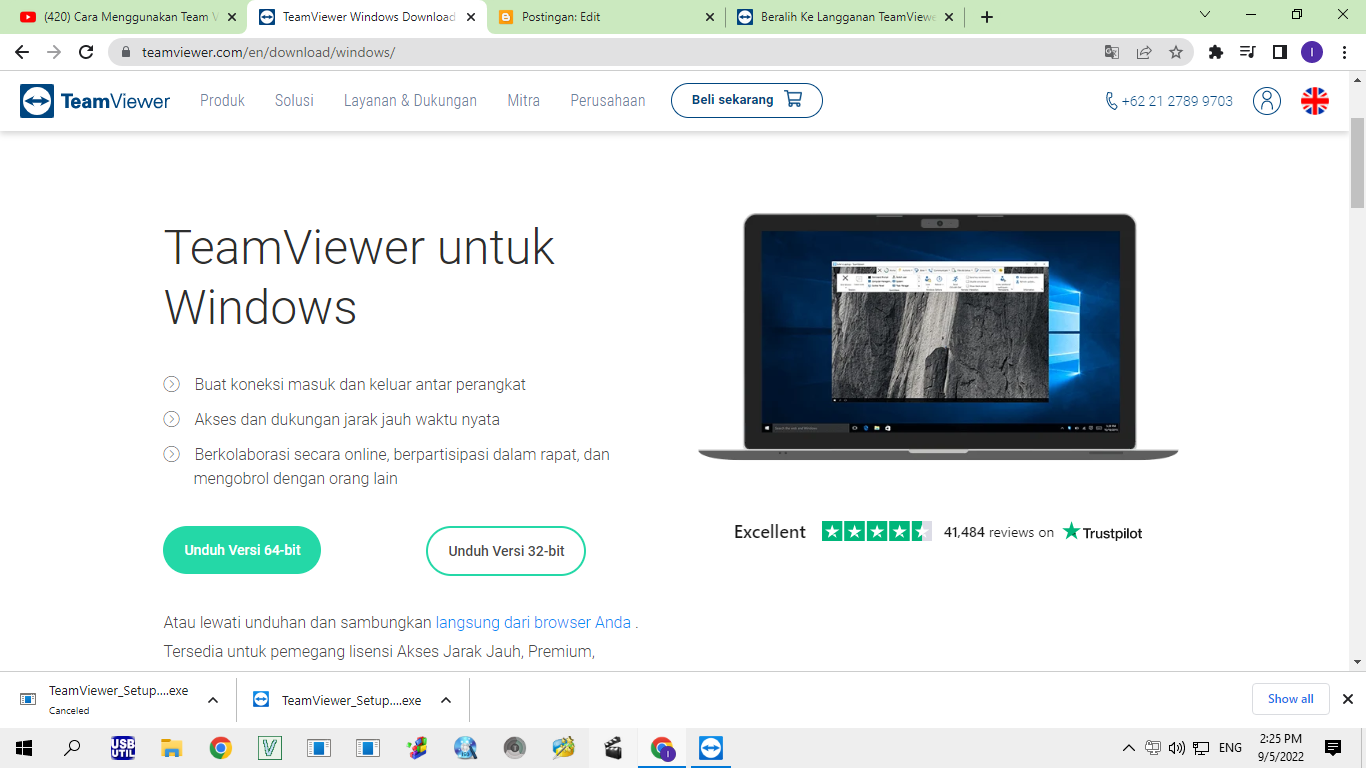Launch USB UTIL from the taskbar

[x=123, y=747]
